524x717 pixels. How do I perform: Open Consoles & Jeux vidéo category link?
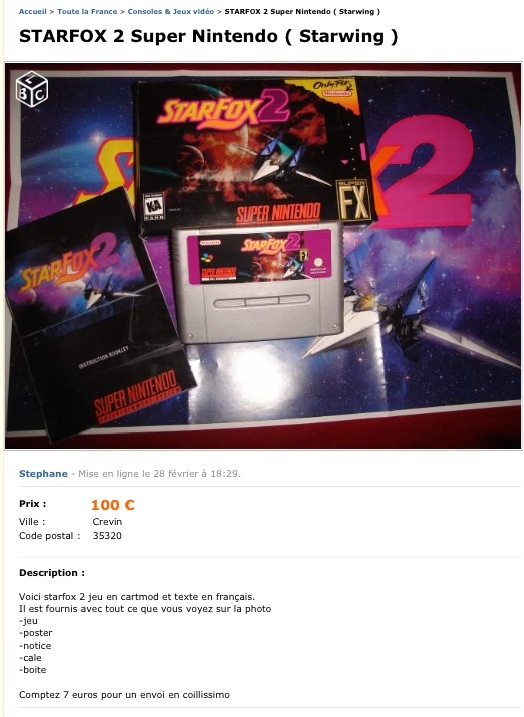pos(171,11)
